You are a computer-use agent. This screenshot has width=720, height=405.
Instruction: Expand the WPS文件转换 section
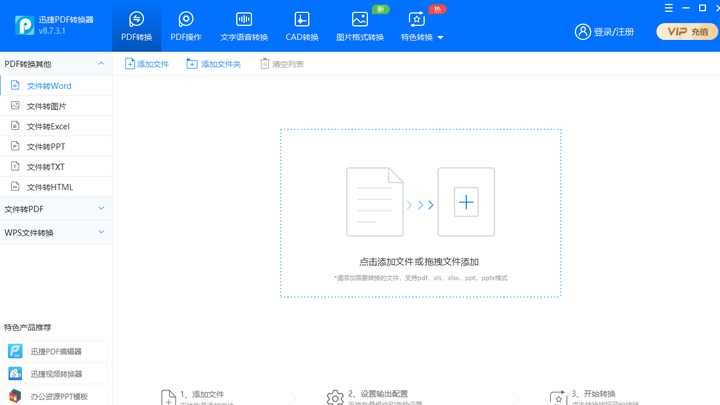click(x=56, y=232)
